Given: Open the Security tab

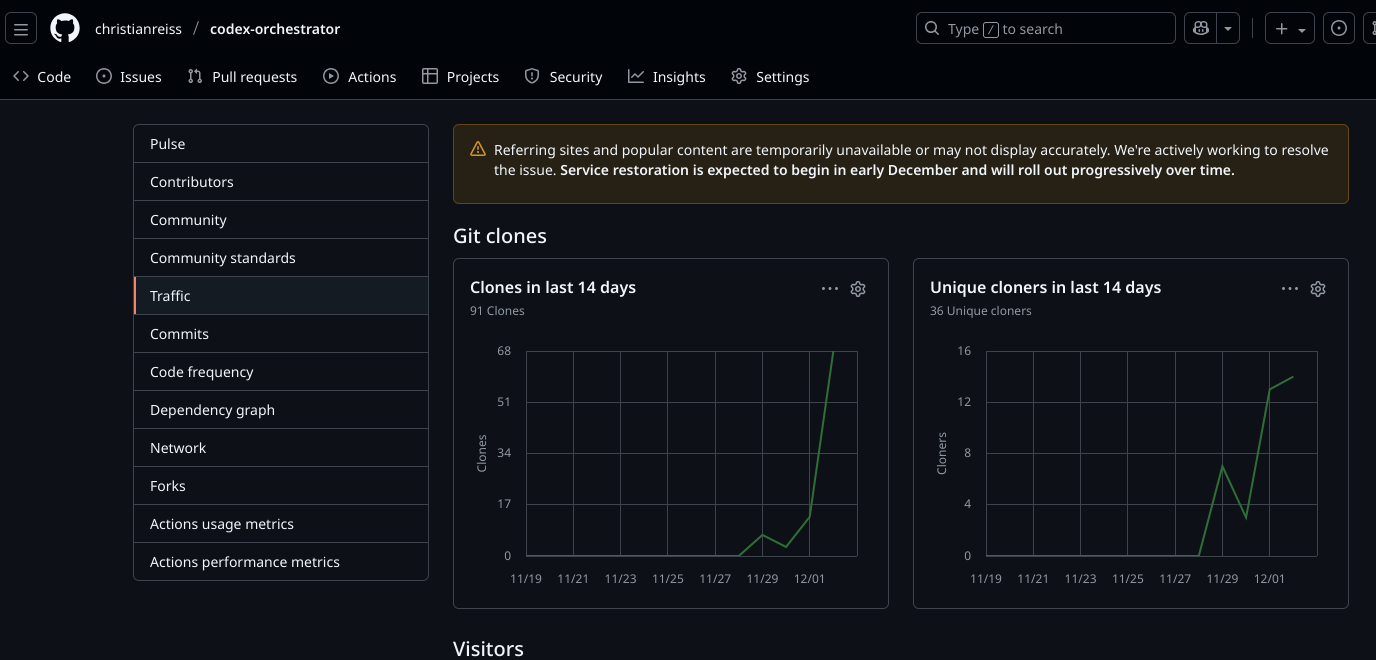Looking at the screenshot, I should tap(564, 77).
